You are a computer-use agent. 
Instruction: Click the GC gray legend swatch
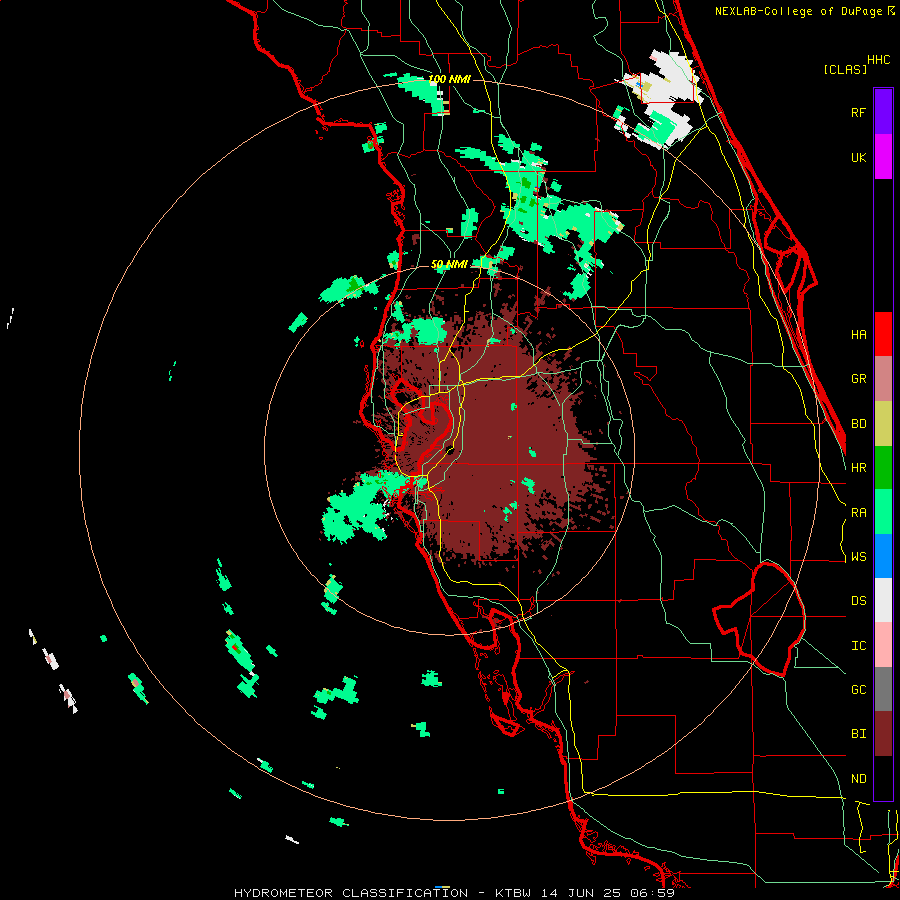(x=883, y=689)
